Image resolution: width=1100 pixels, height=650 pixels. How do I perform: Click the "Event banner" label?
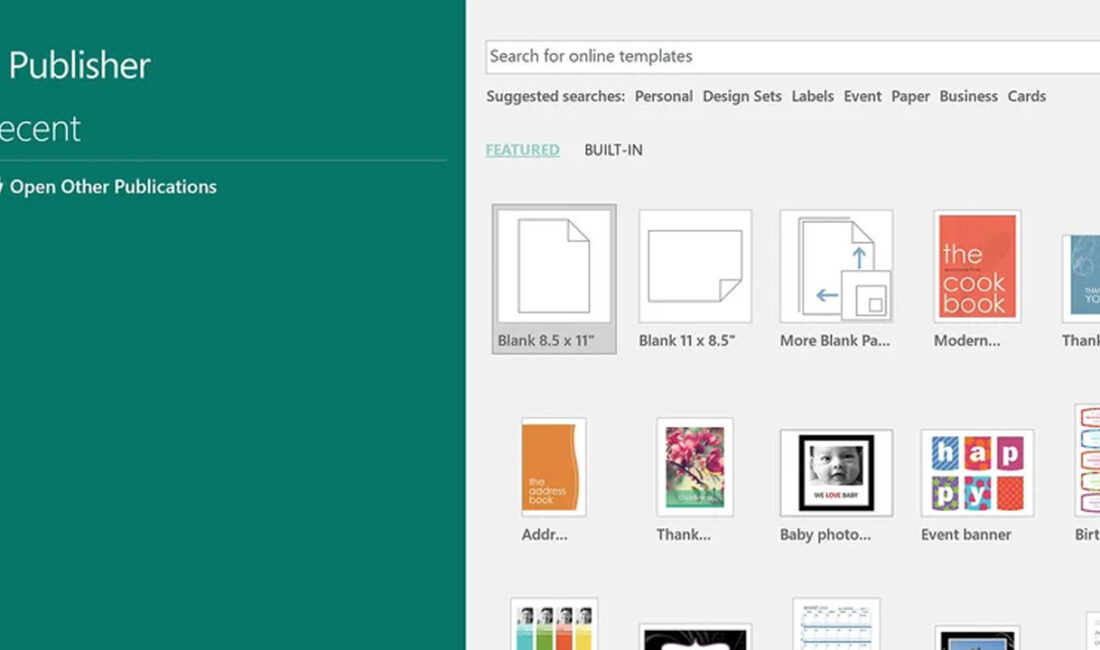966,534
